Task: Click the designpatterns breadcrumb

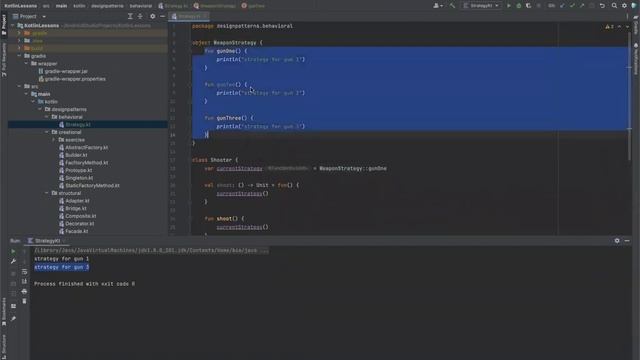Action: 107,6
